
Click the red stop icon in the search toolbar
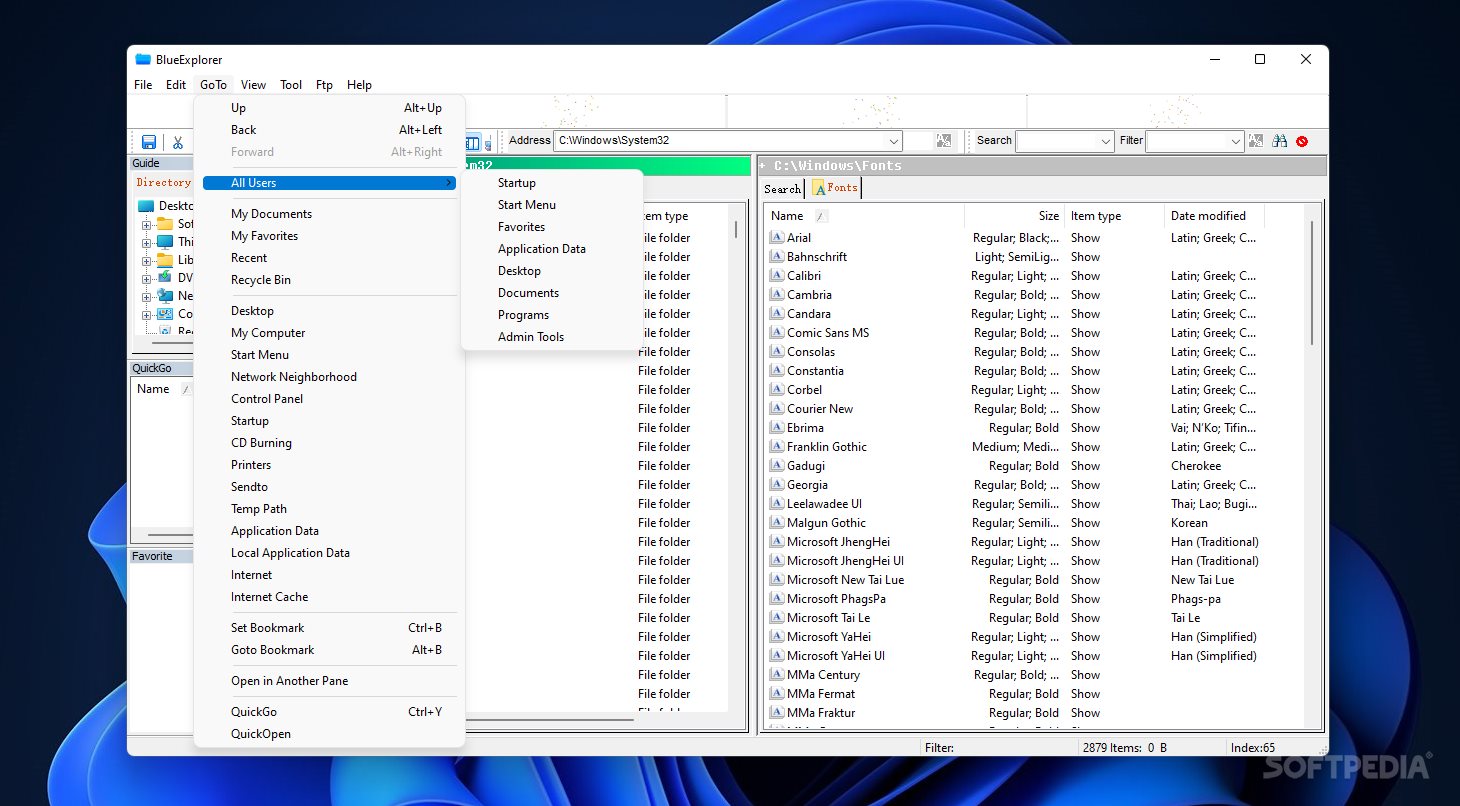pyautogui.click(x=1302, y=141)
